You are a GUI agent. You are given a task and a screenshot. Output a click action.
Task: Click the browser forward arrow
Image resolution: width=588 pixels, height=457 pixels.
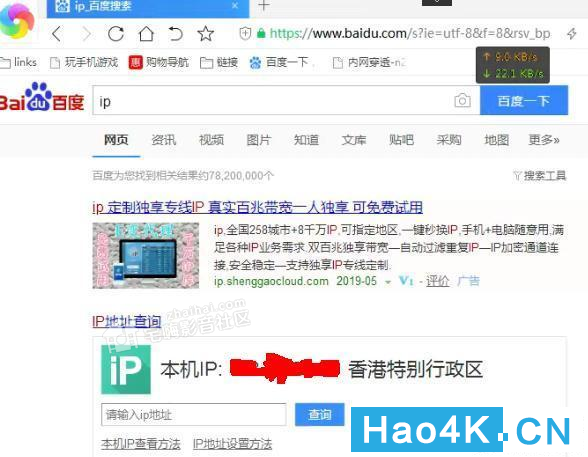coord(86,34)
